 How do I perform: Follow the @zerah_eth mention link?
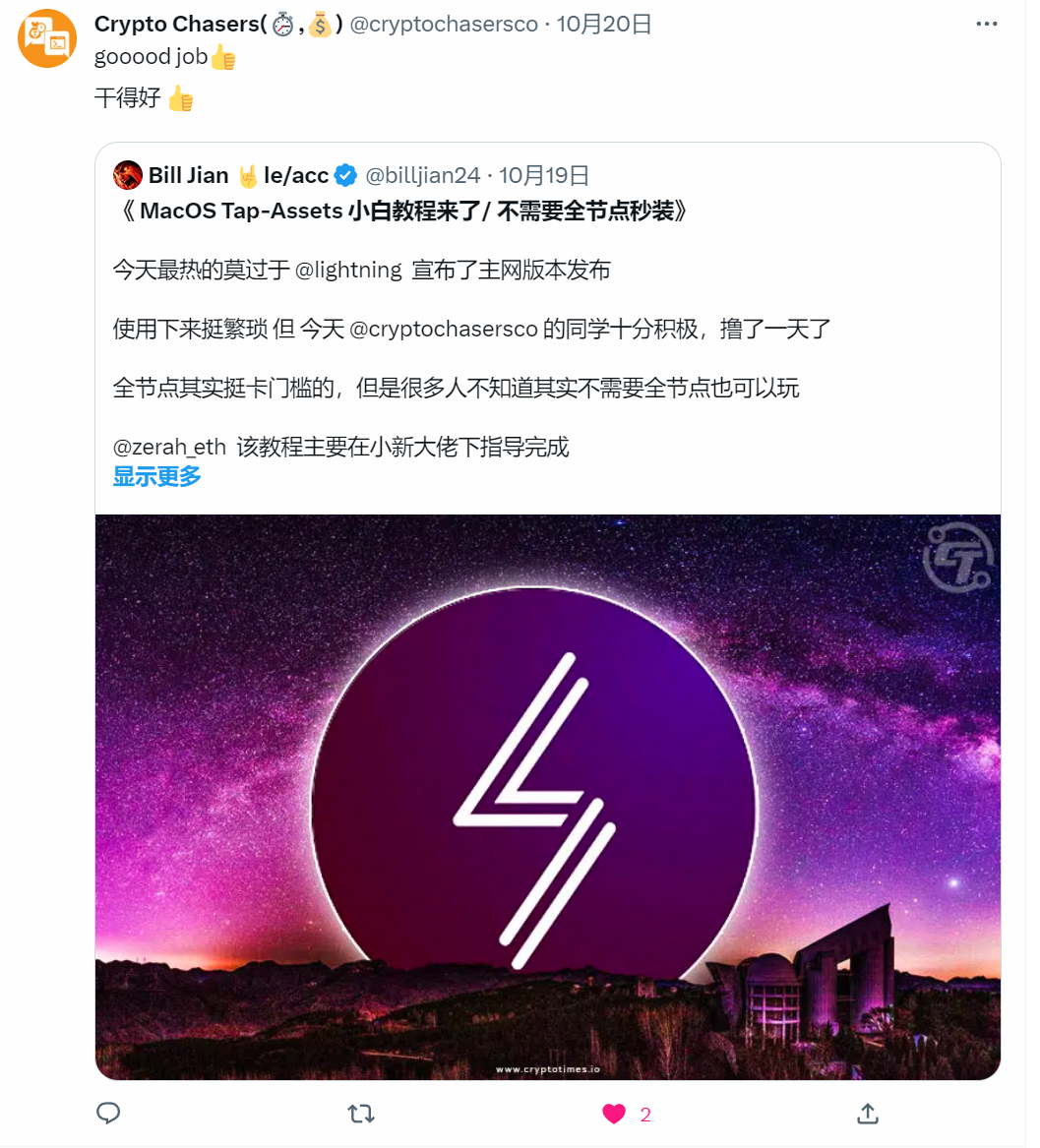pos(169,447)
